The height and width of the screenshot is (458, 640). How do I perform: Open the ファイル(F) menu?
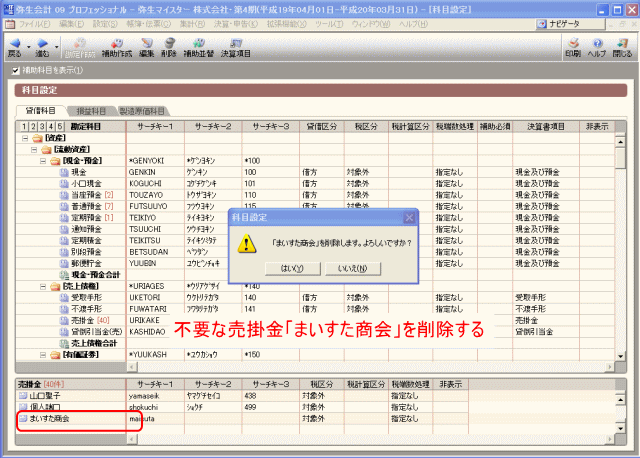click(x=34, y=24)
